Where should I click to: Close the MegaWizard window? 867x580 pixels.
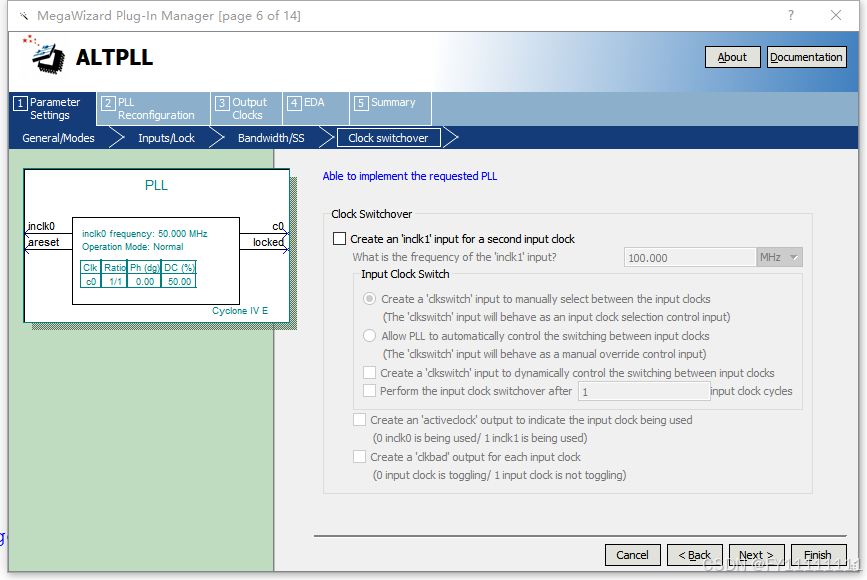point(836,15)
